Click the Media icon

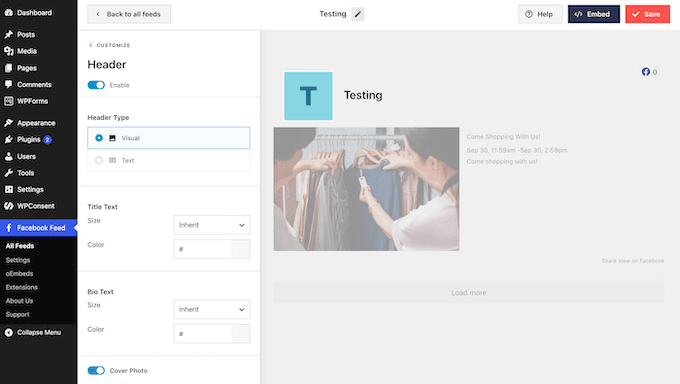pos(9,51)
